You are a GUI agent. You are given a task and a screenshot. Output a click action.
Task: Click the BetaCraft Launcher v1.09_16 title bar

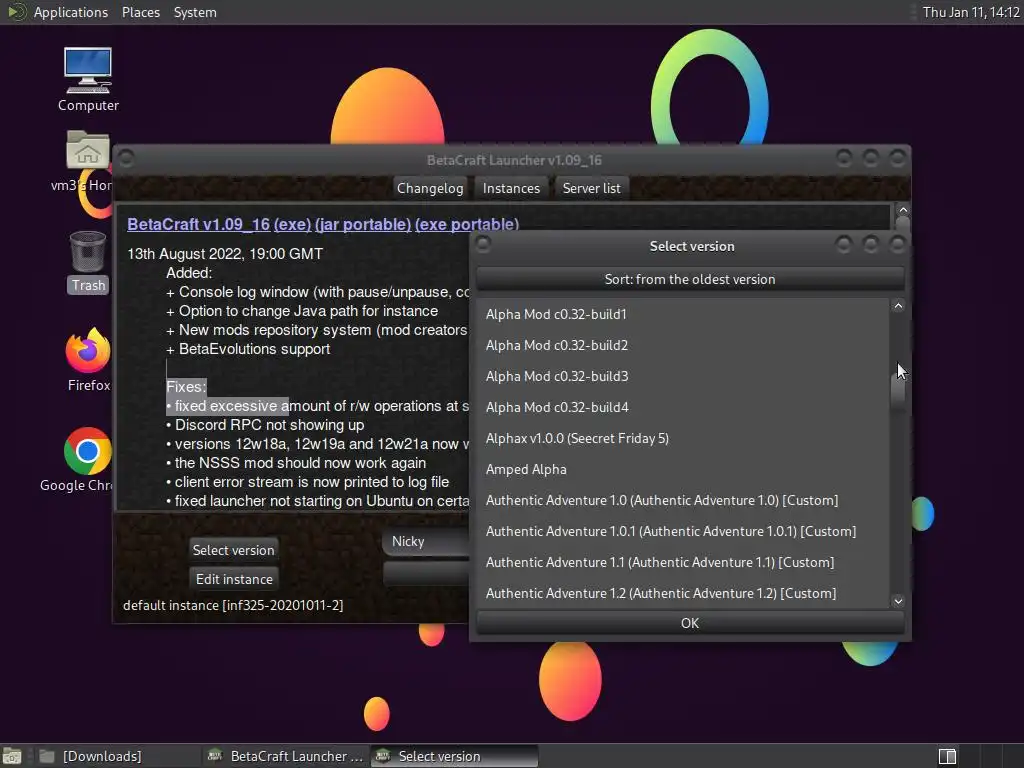click(514, 160)
